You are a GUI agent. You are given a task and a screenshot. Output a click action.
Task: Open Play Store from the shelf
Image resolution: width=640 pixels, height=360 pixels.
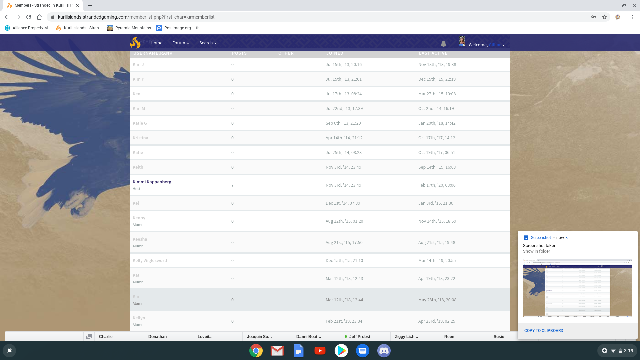(341, 351)
